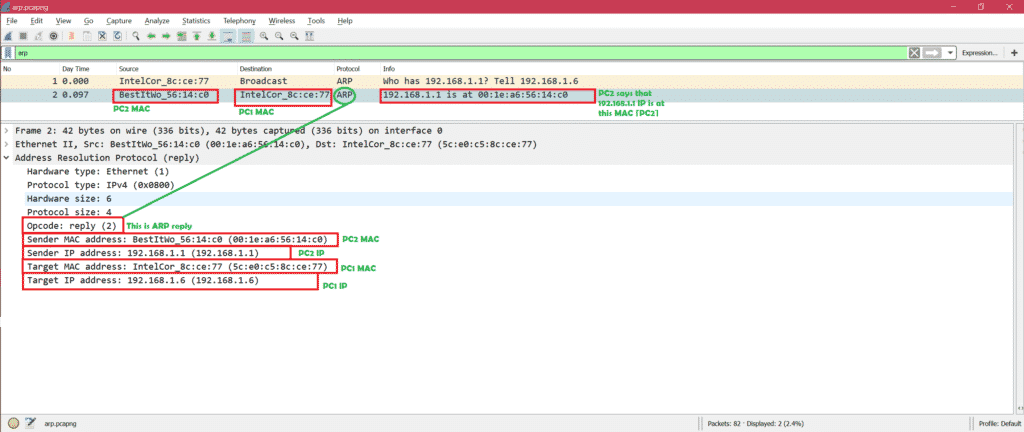The width and height of the screenshot is (1024, 432).
Task: Open the View menu
Action: click(63, 21)
